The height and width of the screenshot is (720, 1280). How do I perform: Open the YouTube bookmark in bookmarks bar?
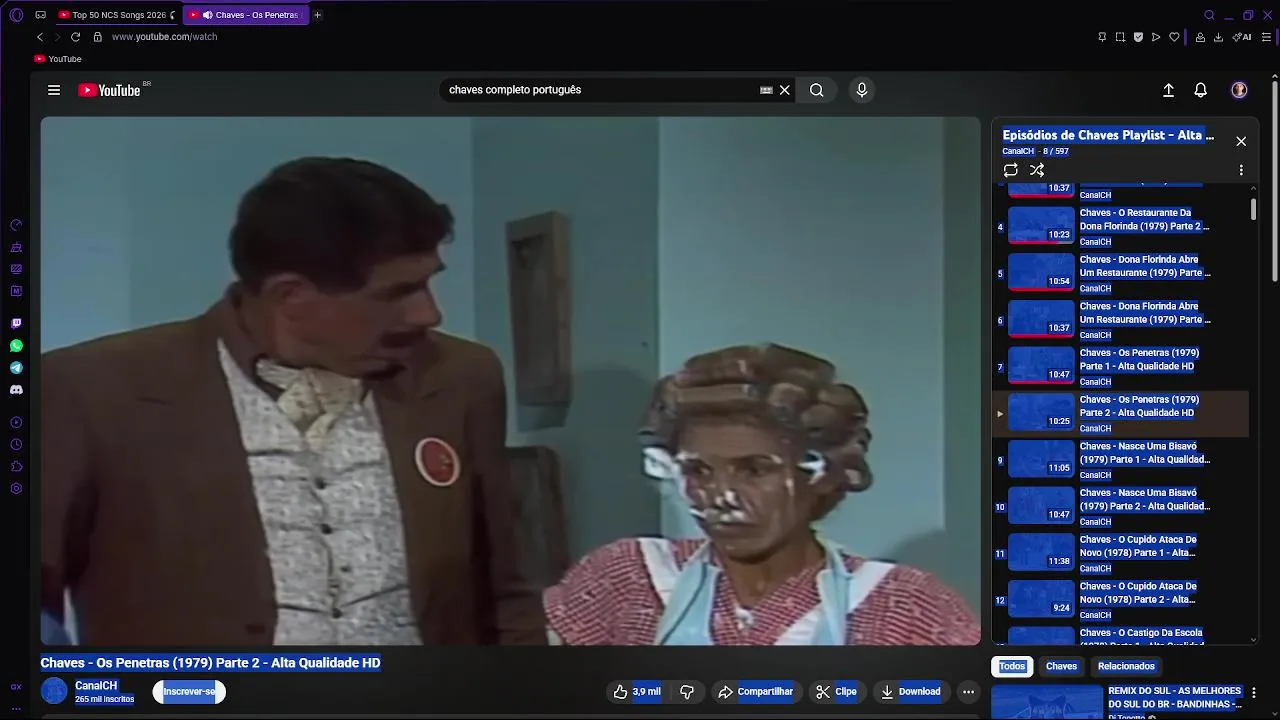click(x=58, y=59)
